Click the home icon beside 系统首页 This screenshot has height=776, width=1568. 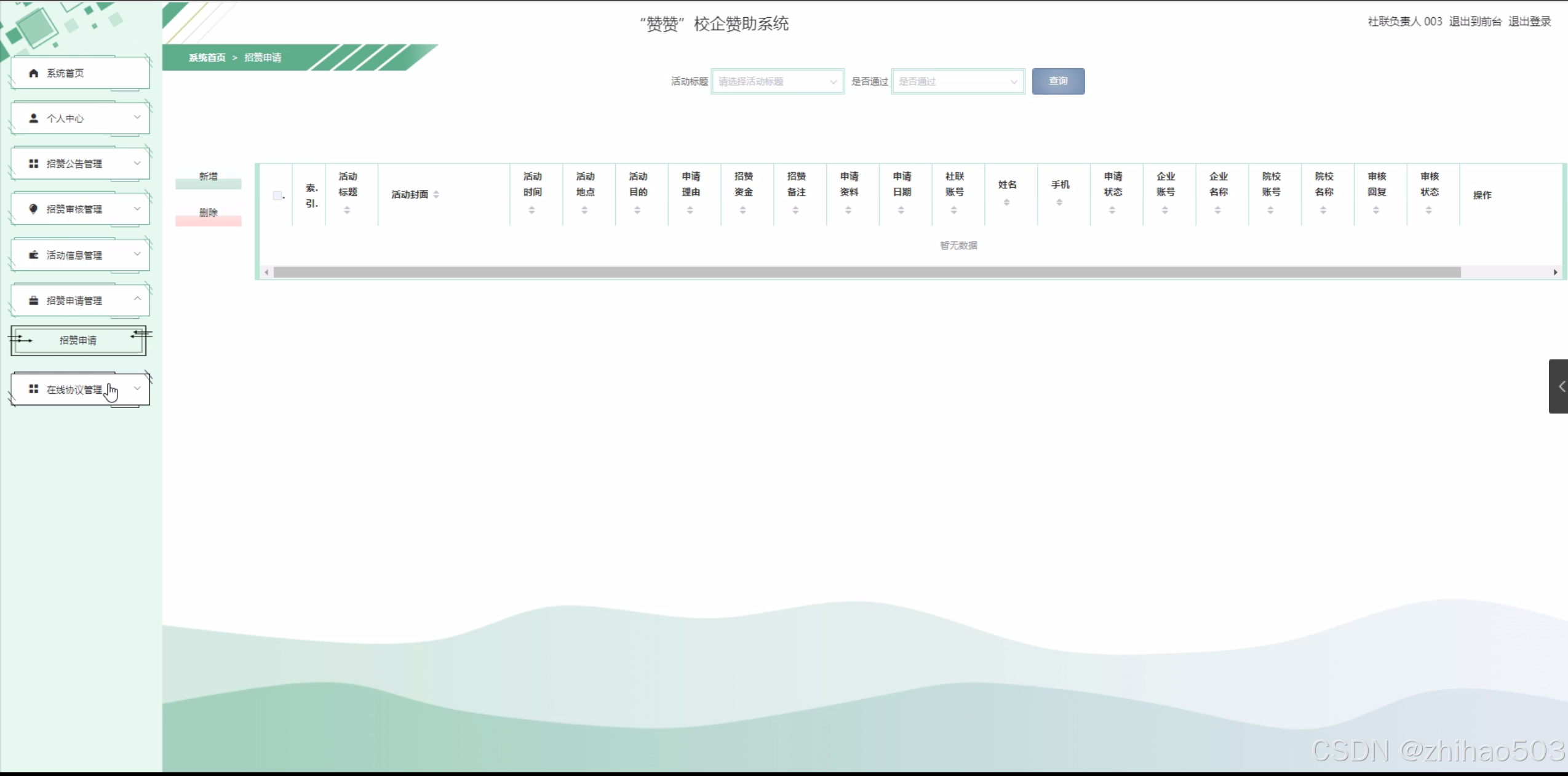pyautogui.click(x=34, y=73)
